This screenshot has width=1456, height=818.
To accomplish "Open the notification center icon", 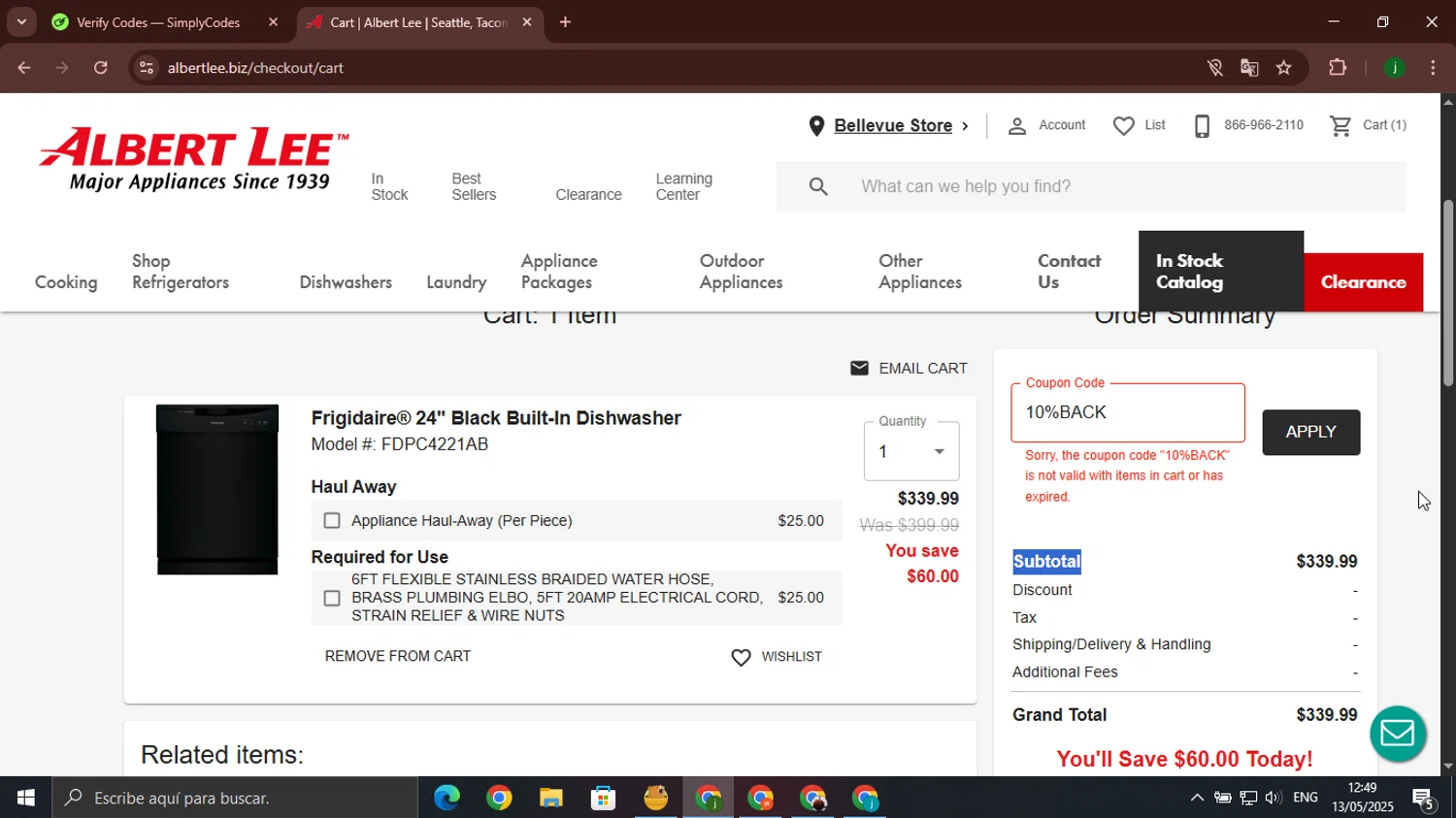I will pyautogui.click(x=1424, y=799).
